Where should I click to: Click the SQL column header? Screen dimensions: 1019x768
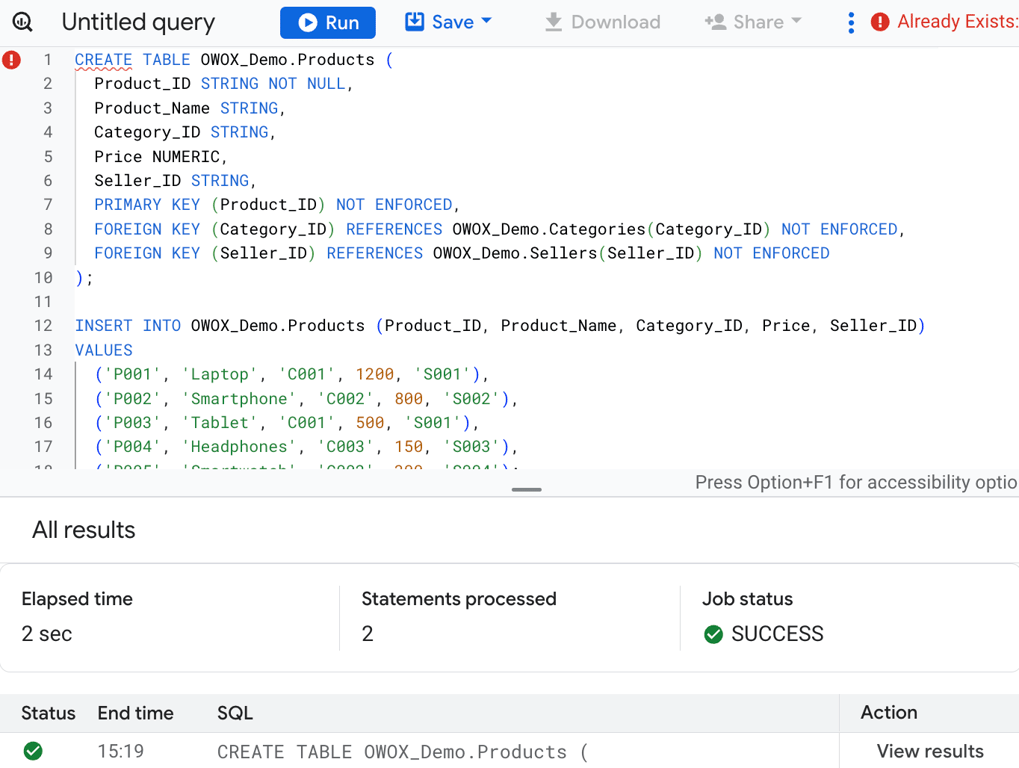235,713
